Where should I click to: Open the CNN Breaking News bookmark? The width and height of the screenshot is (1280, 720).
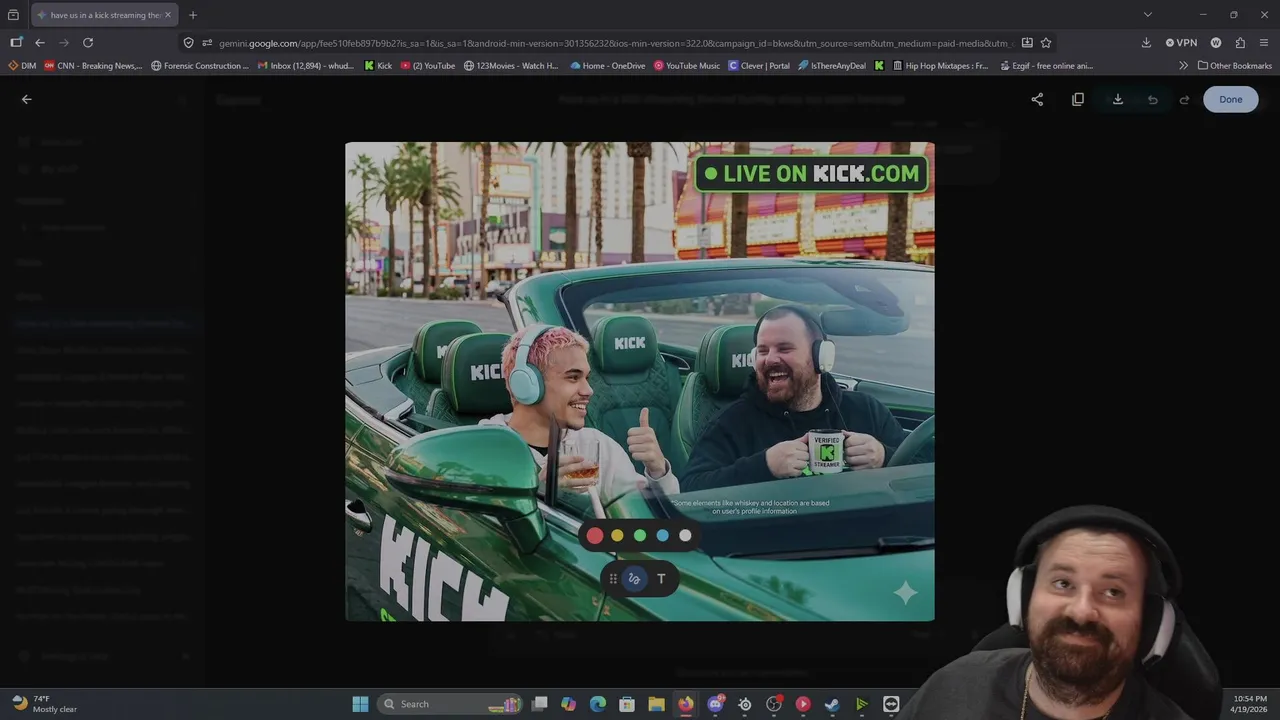pyautogui.click(x=93, y=66)
